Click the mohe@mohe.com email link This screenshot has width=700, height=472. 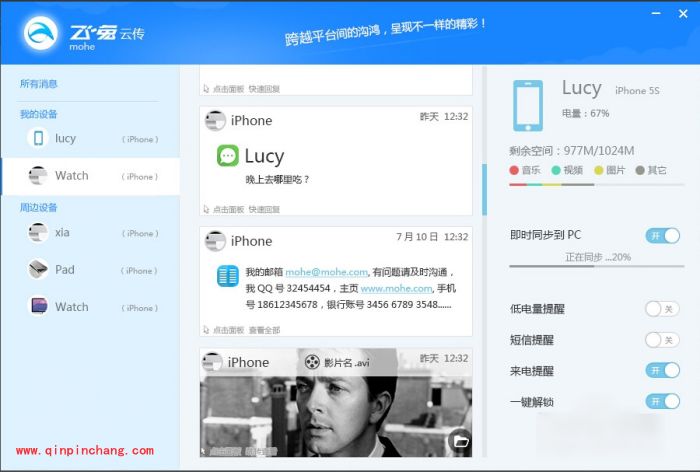tap(326, 272)
